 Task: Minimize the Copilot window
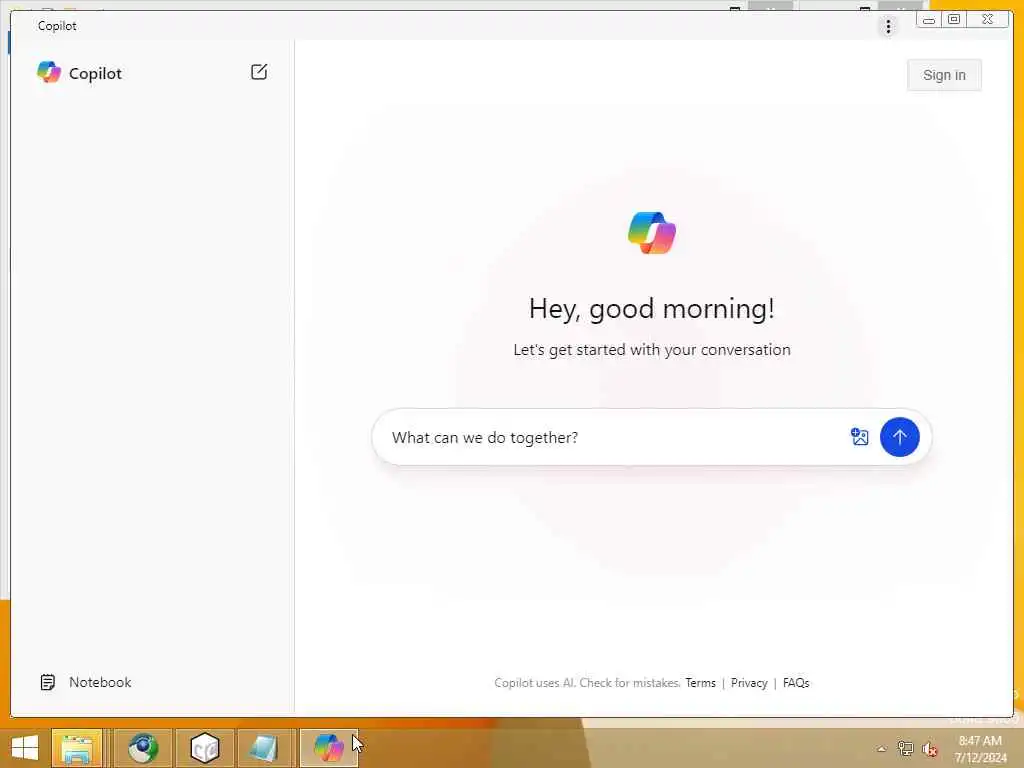[929, 20]
